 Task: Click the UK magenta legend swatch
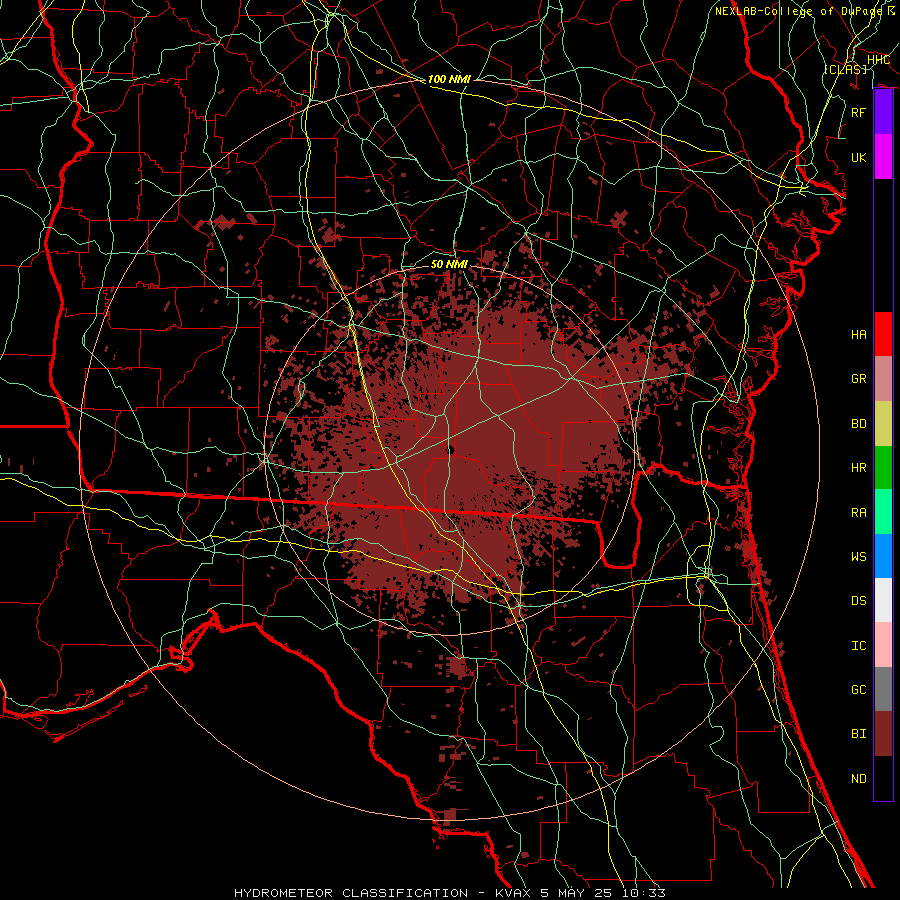883,157
